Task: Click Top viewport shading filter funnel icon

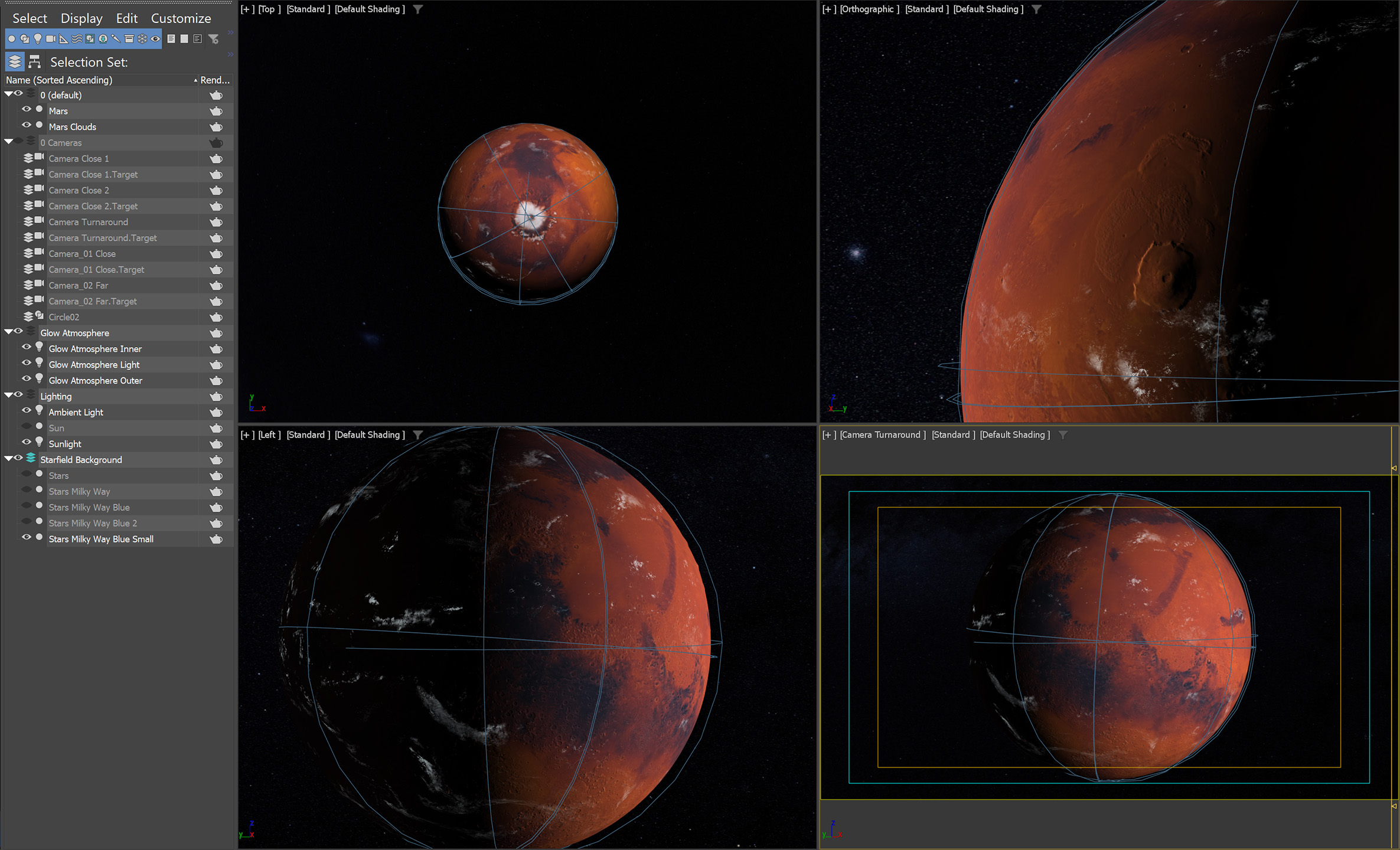Action: coord(418,9)
